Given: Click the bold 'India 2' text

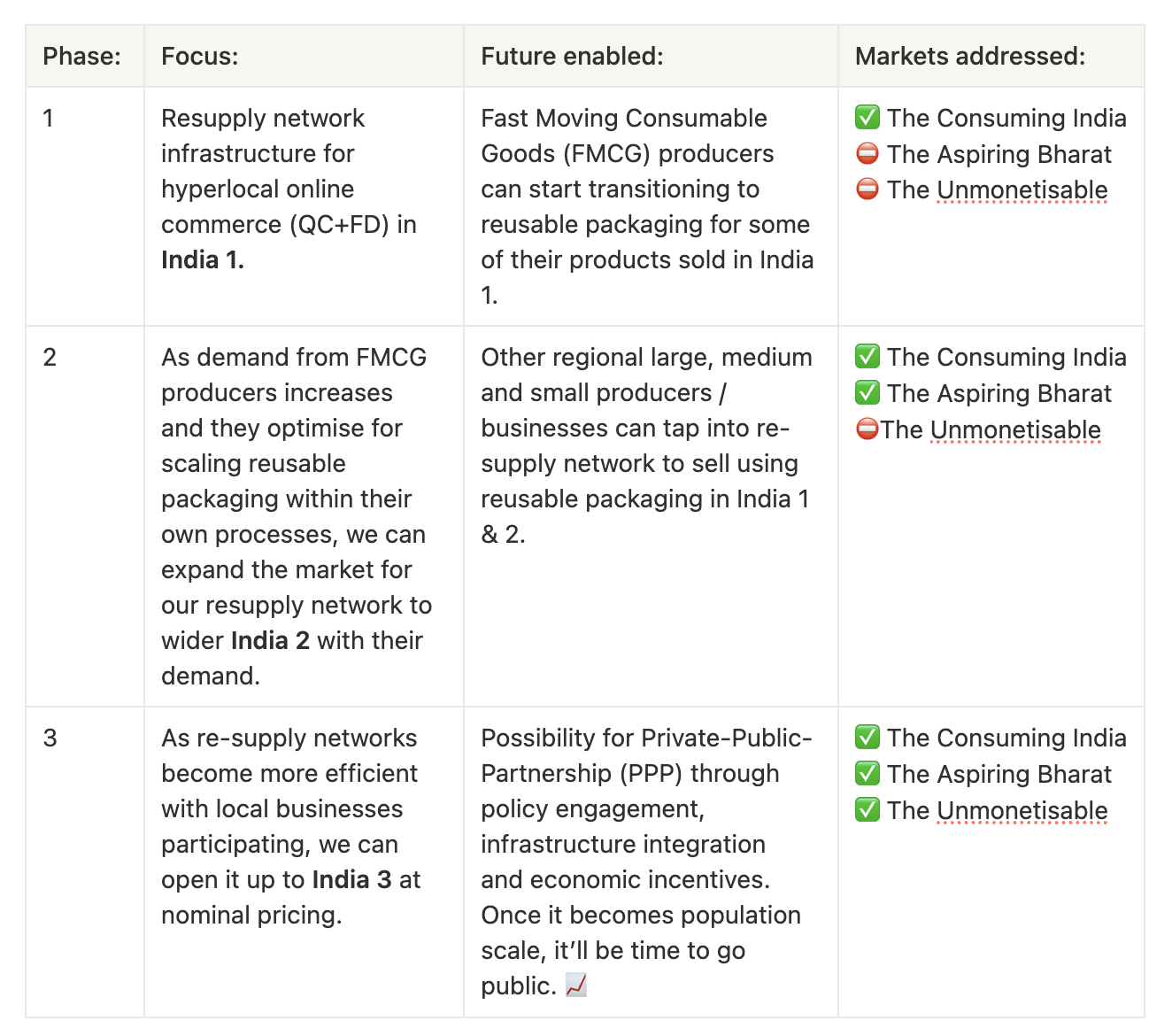Looking at the screenshot, I should (x=271, y=641).
